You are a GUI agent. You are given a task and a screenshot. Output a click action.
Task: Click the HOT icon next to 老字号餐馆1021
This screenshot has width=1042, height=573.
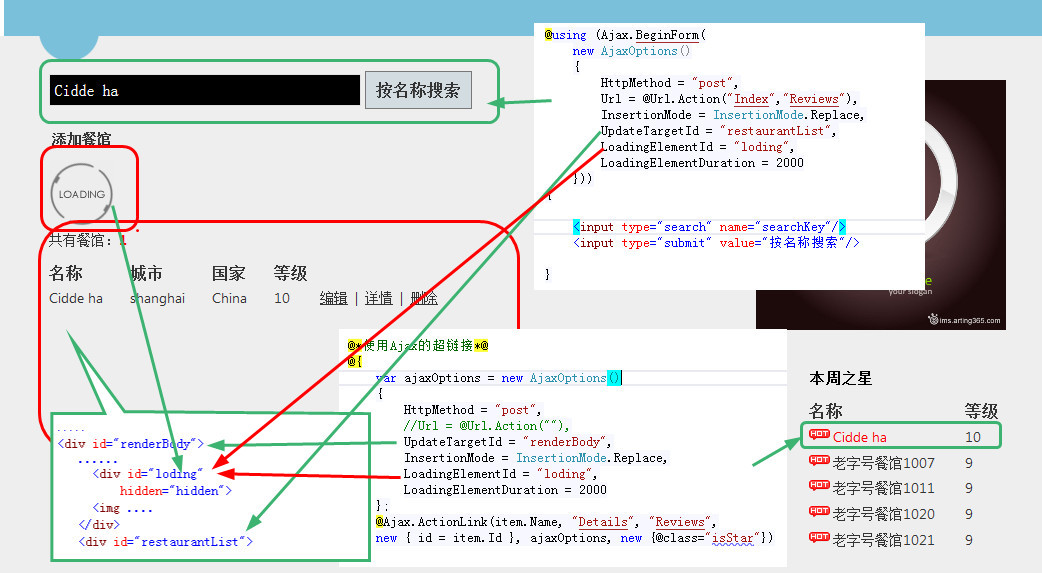[819, 540]
